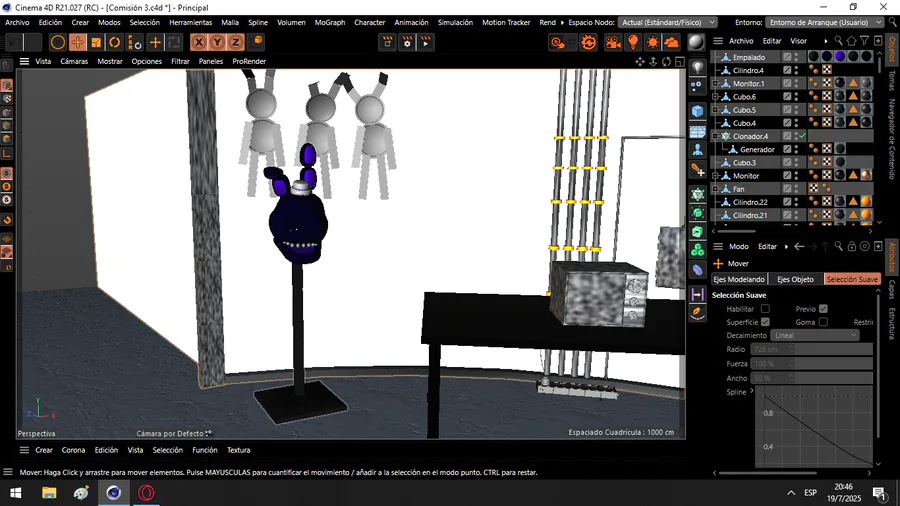Toggle the Clonador.4 green enable checkmark

[x=802, y=136]
